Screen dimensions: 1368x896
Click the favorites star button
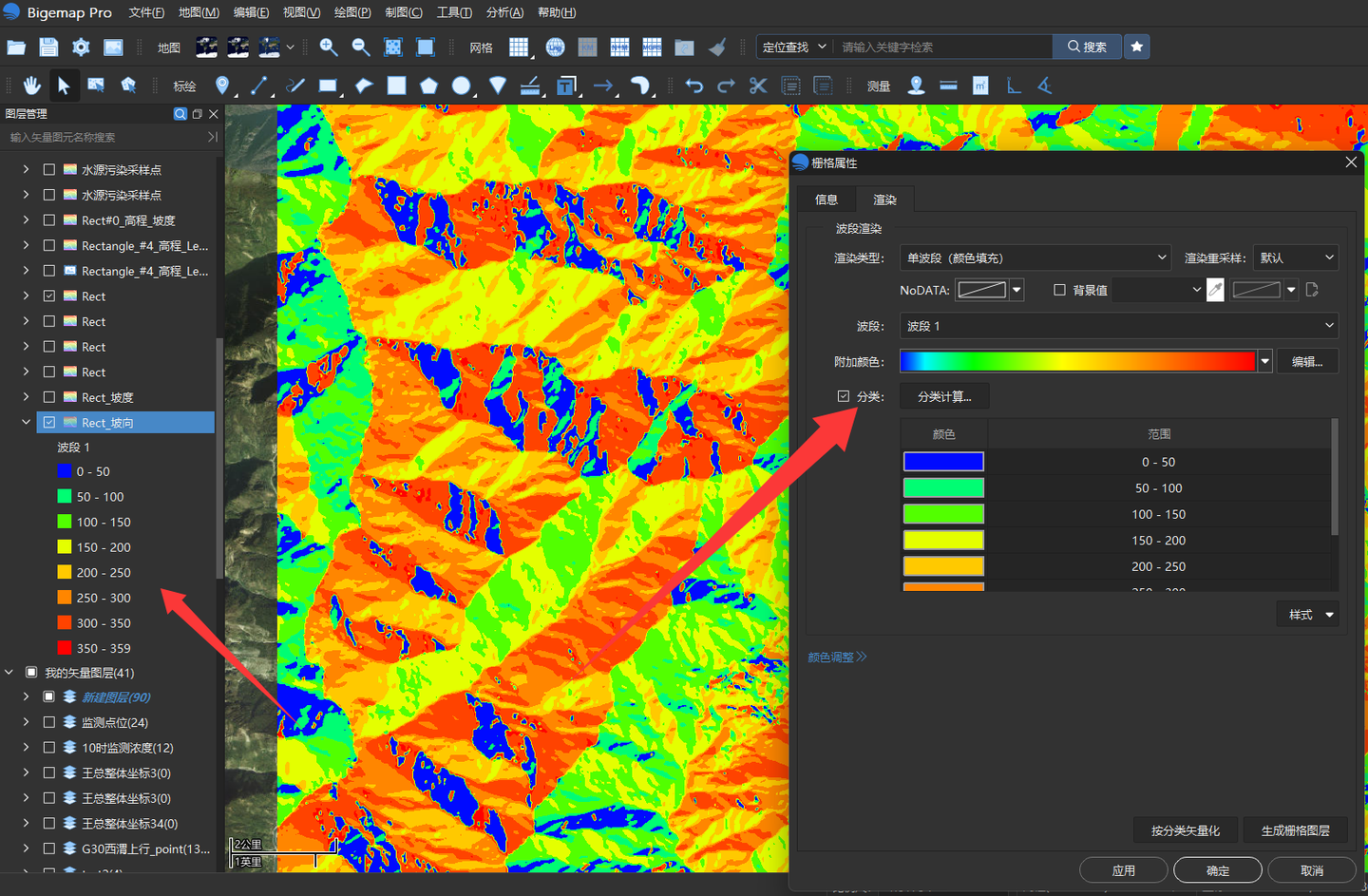pos(1136,47)
